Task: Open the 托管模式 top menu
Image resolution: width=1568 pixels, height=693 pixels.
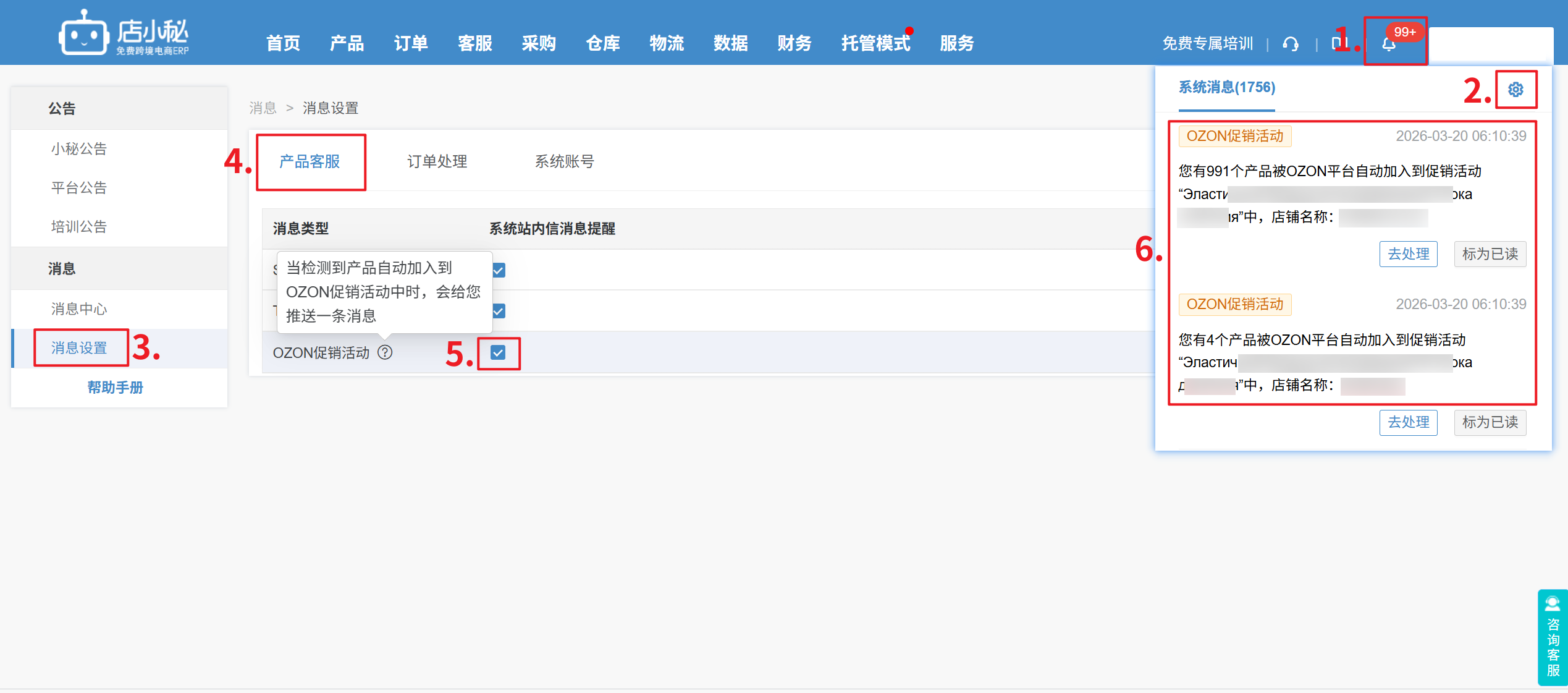Action: [x=875, y=43]
